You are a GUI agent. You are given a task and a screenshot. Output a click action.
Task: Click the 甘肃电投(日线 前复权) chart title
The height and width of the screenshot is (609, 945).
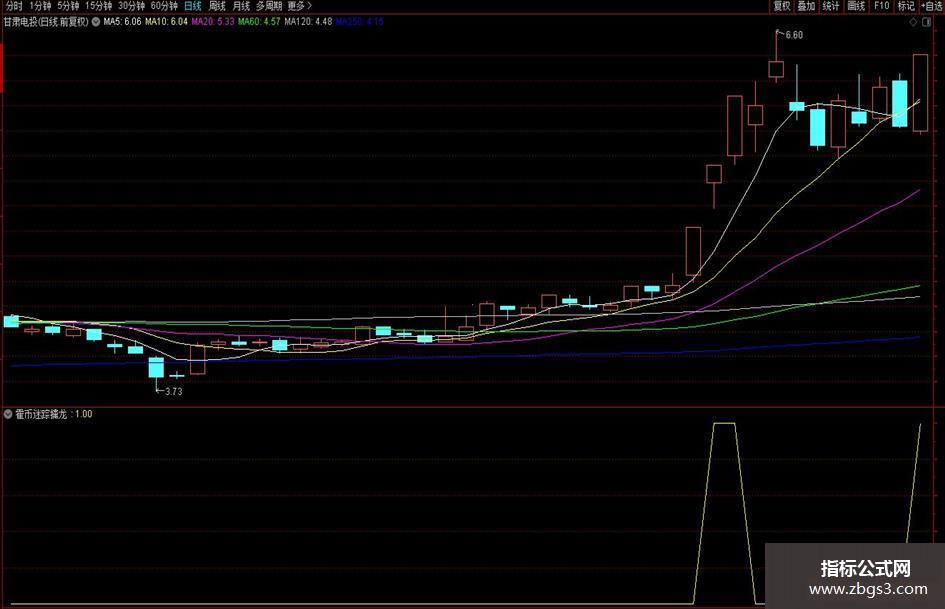pyautogui.click(x=46, y=22)
